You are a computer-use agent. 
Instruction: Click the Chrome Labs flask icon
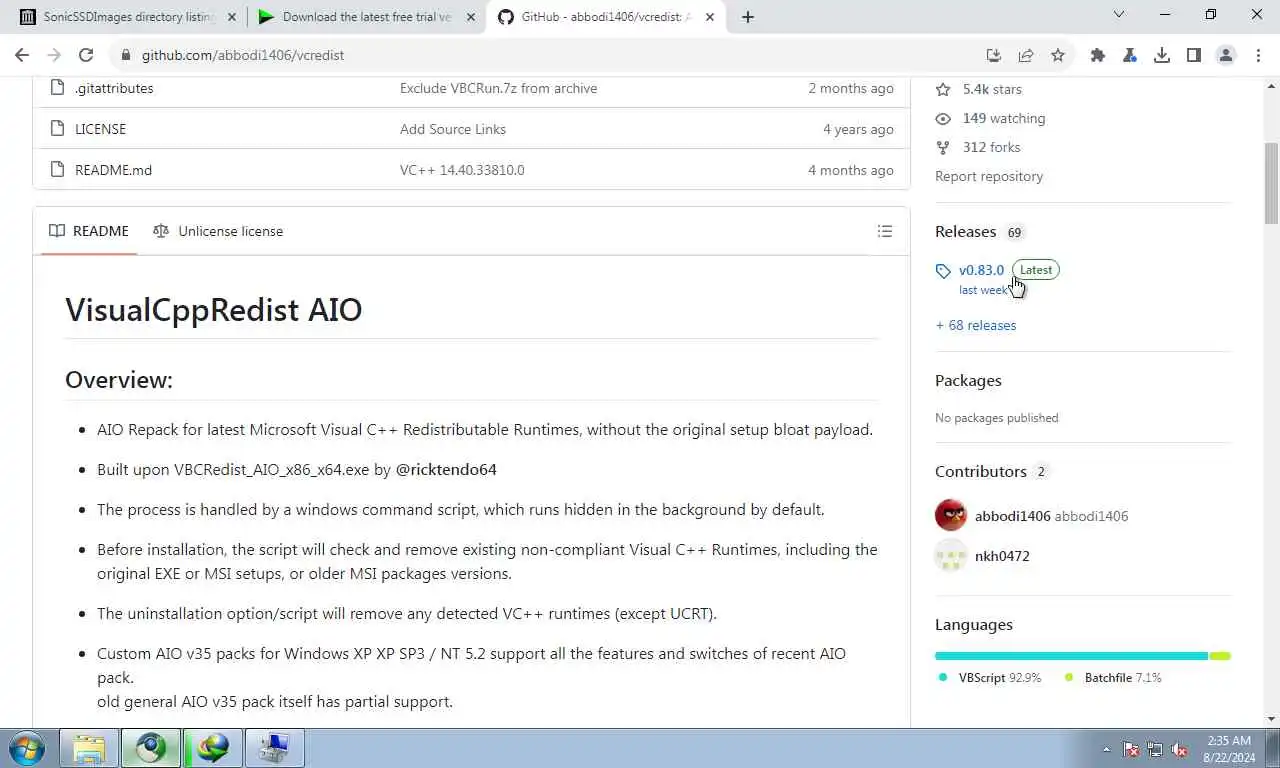tap(1130, 55)
